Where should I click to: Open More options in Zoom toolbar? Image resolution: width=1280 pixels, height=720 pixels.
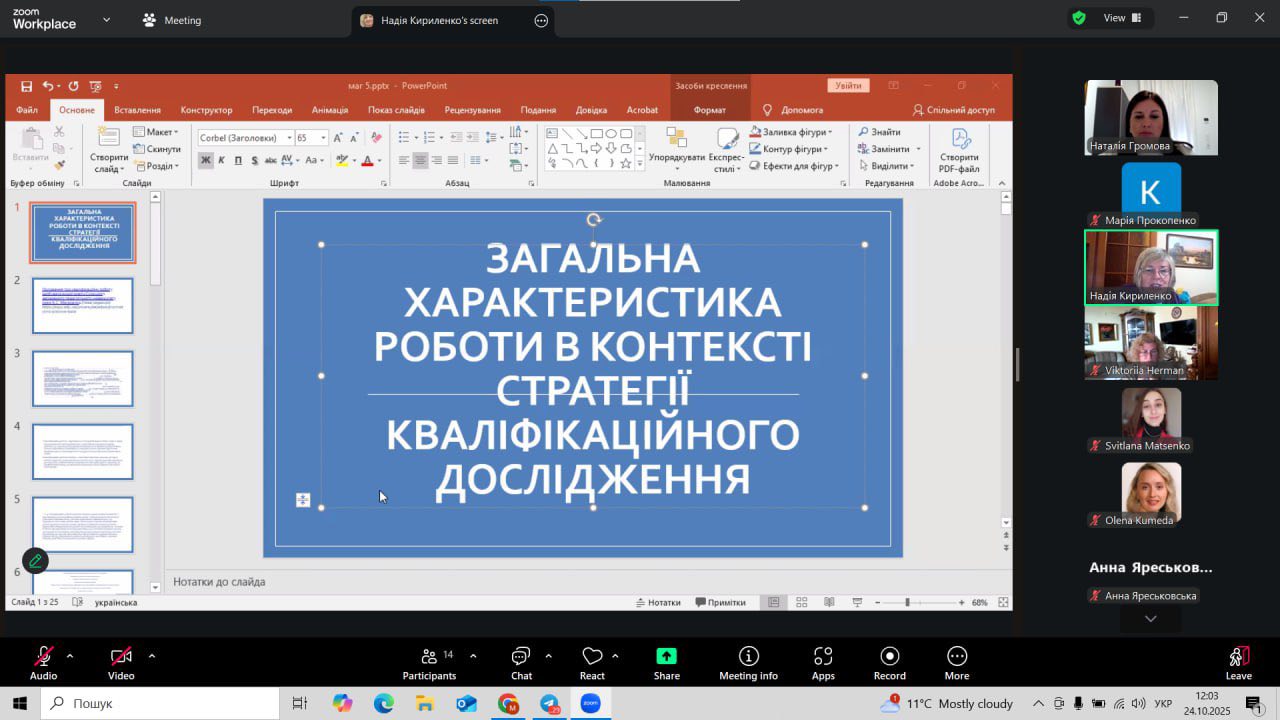pyautogui.click(x=957, y=657)
